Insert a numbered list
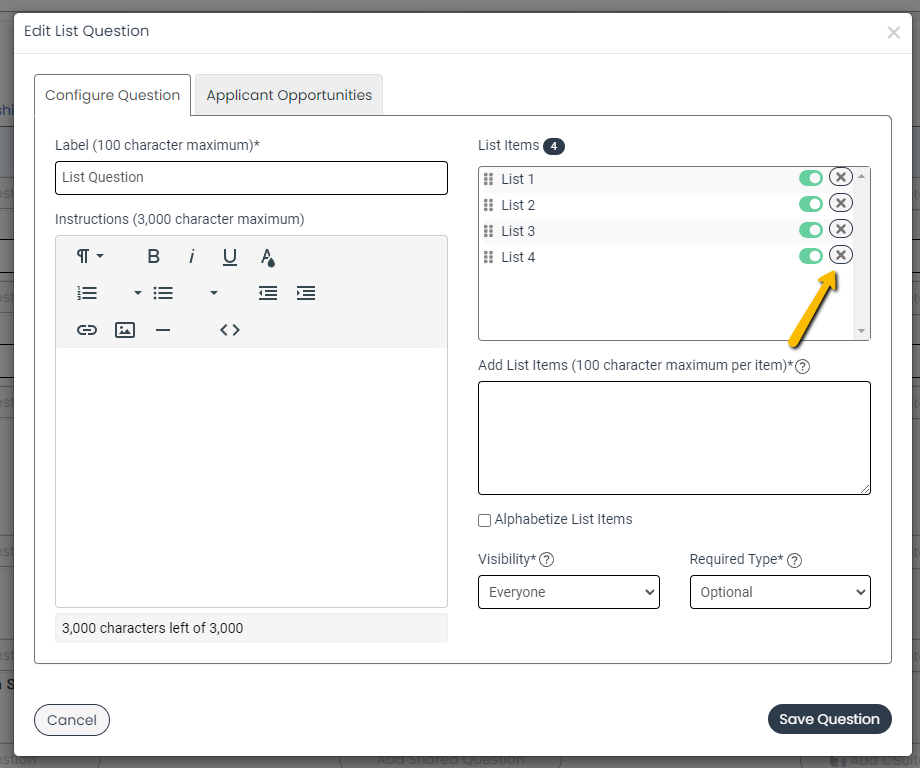Image resolution: width=920 pixels, height=768 pixels. point(87,293)
